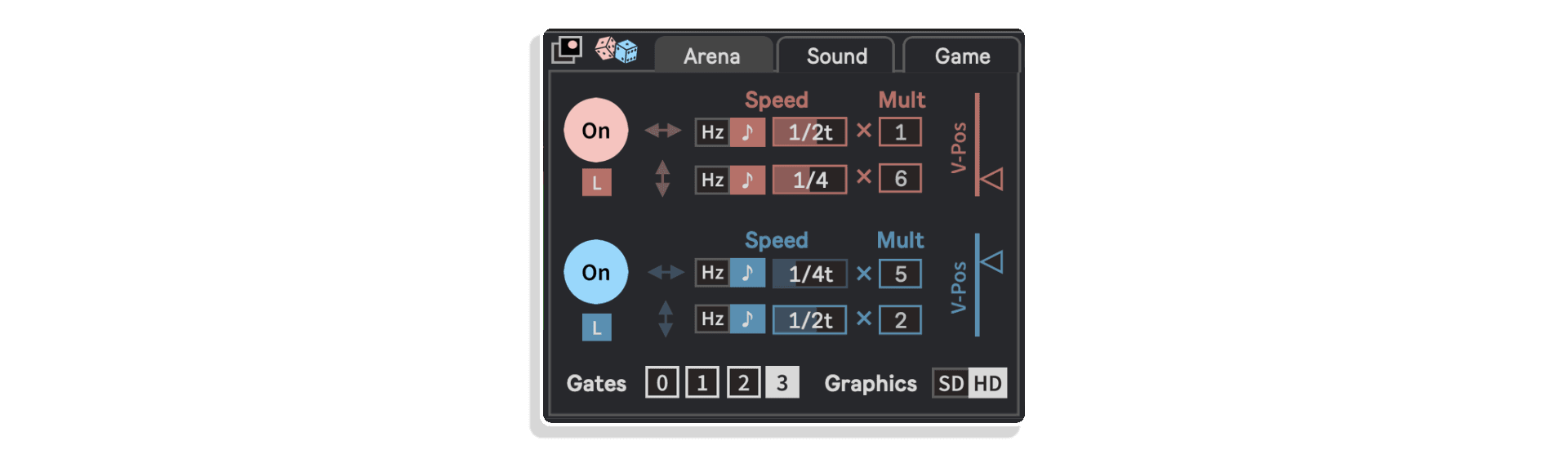Toggle the blue player On button
Screen dimensions: 1568x450
(596, 272)
